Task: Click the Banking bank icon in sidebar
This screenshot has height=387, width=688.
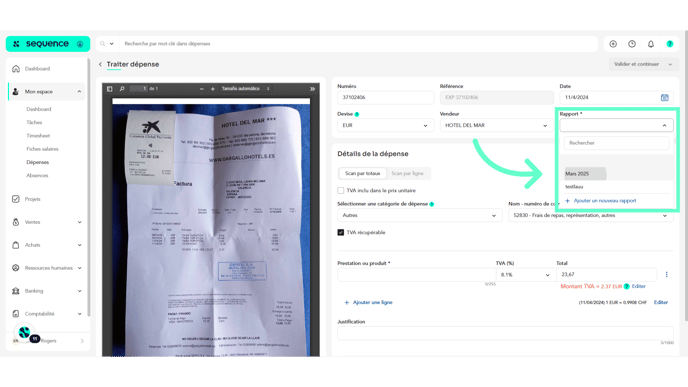Action: click(x=16, y=291)
